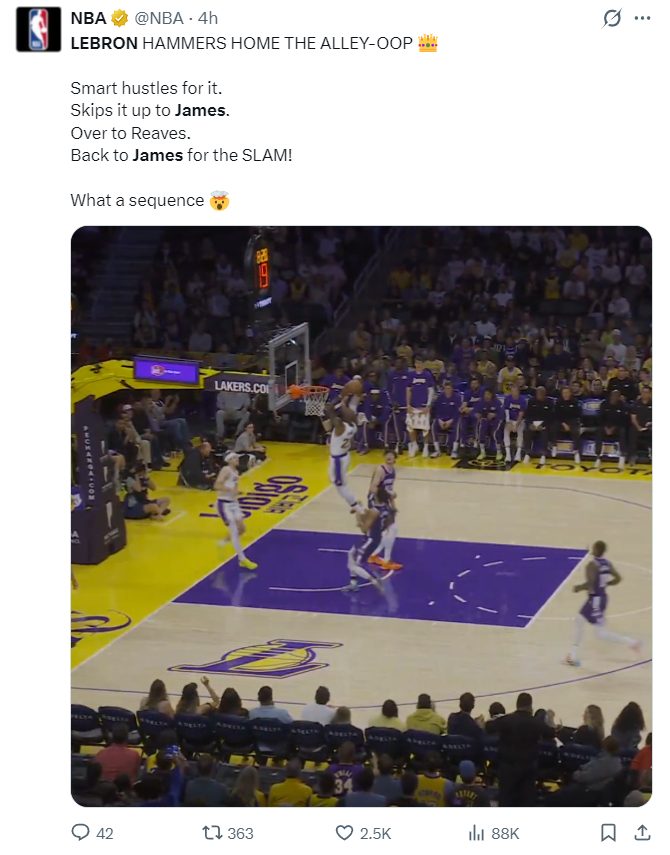Click the 'Smart hustles for it.' line

(146, 87)
